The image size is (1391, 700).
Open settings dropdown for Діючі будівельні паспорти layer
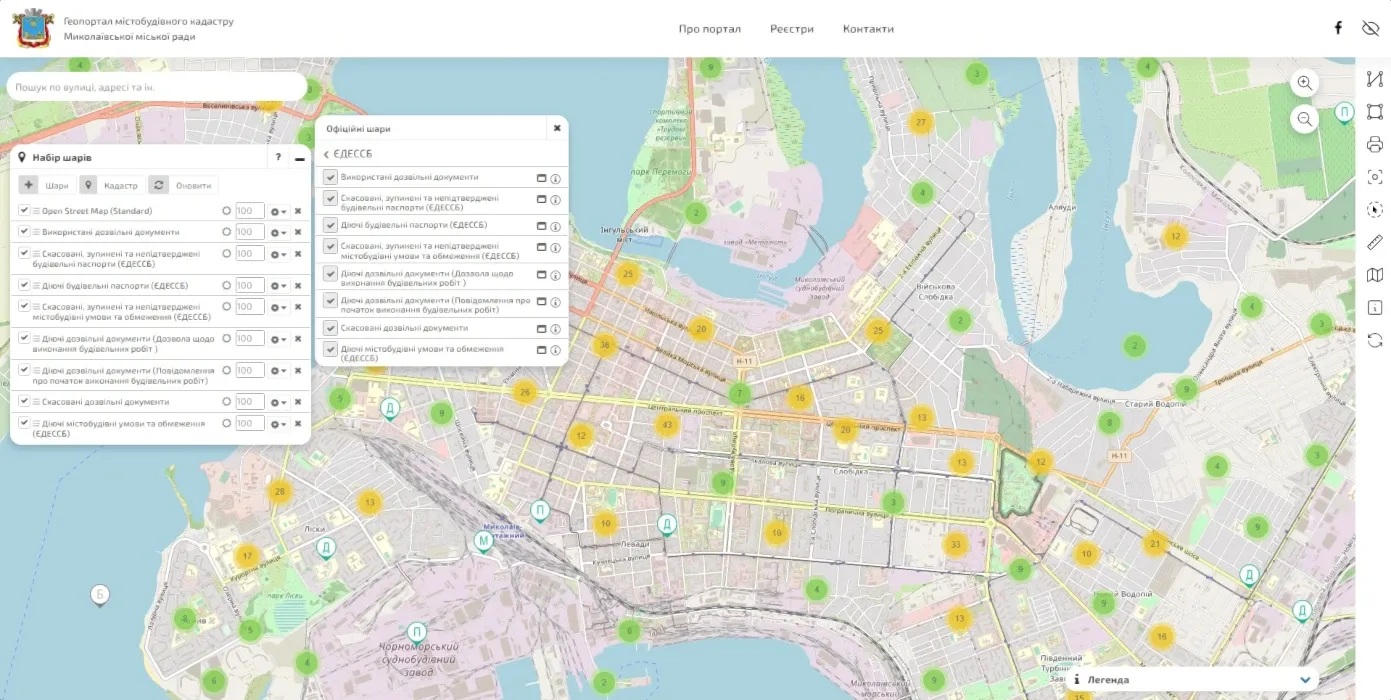[x=279, y=285]
